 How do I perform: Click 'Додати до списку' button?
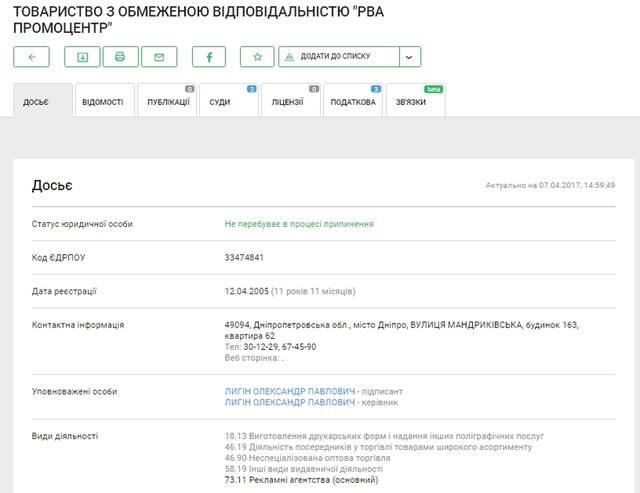[x=338, y=57]
